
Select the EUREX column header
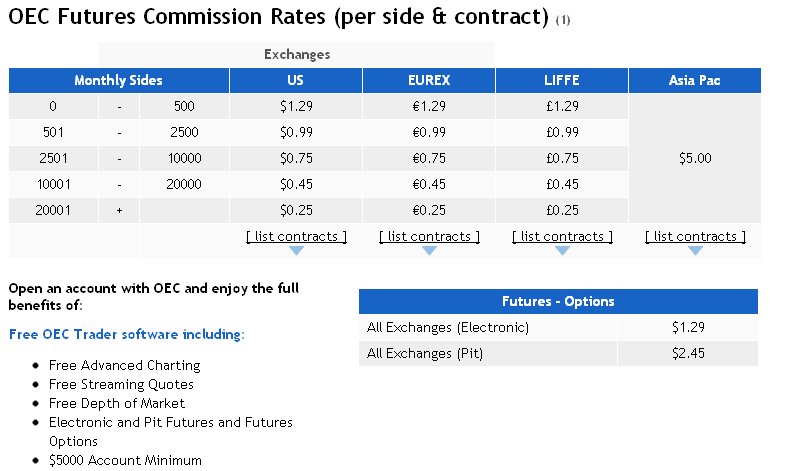[429, 81]
